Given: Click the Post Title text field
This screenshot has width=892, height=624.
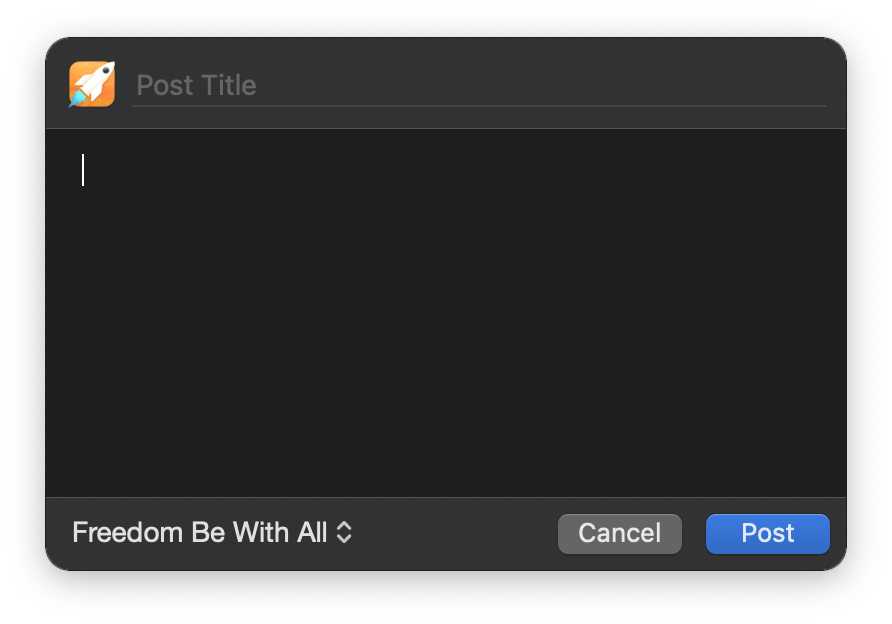Looking at the screenshot, I should pyautogui.click(x=478, y=85).
